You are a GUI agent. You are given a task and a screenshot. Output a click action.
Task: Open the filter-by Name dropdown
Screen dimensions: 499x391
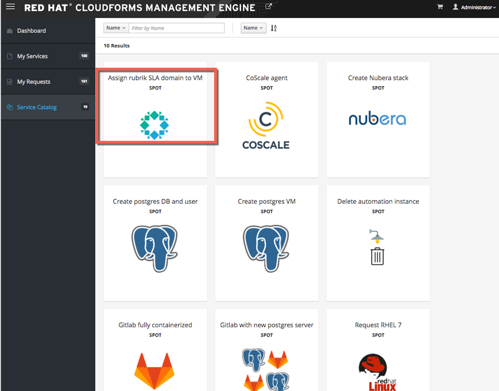click(x=115, y=28)
